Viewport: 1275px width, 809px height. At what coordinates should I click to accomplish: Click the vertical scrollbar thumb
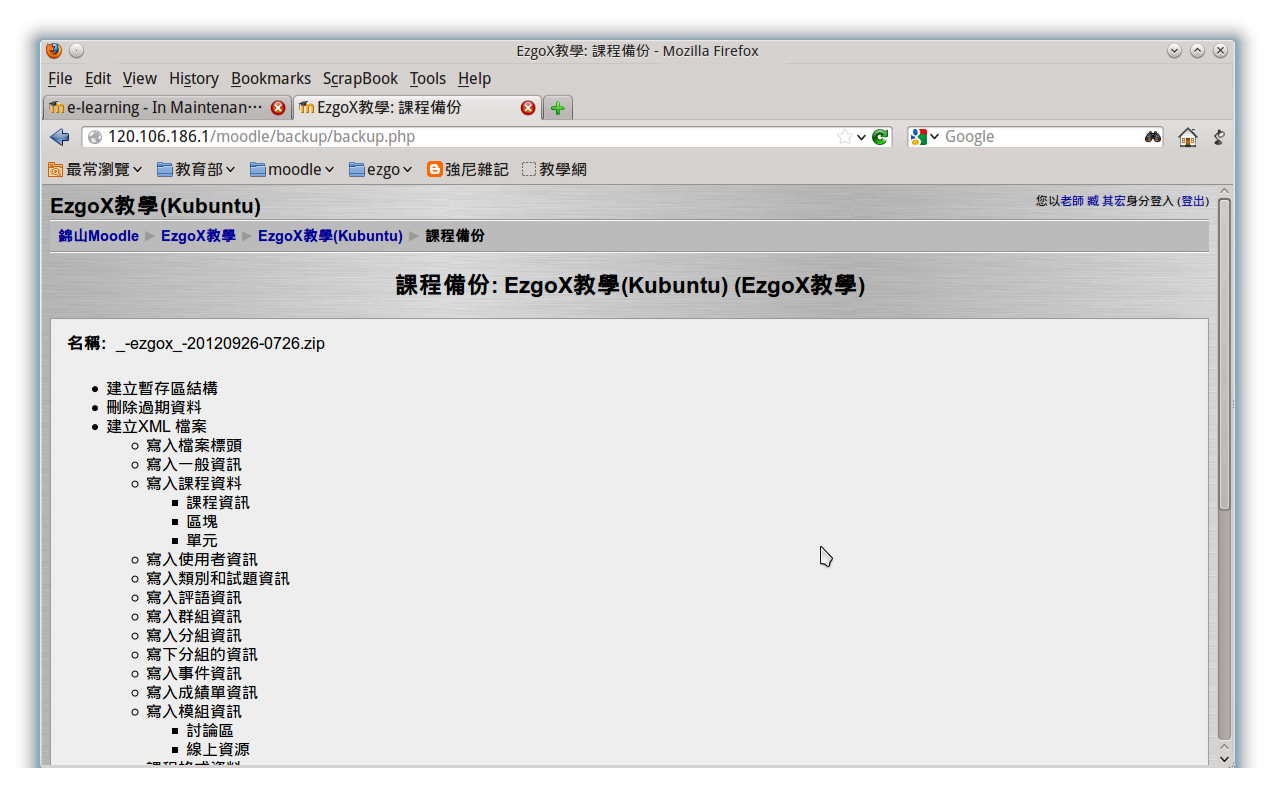(1224, 354)
